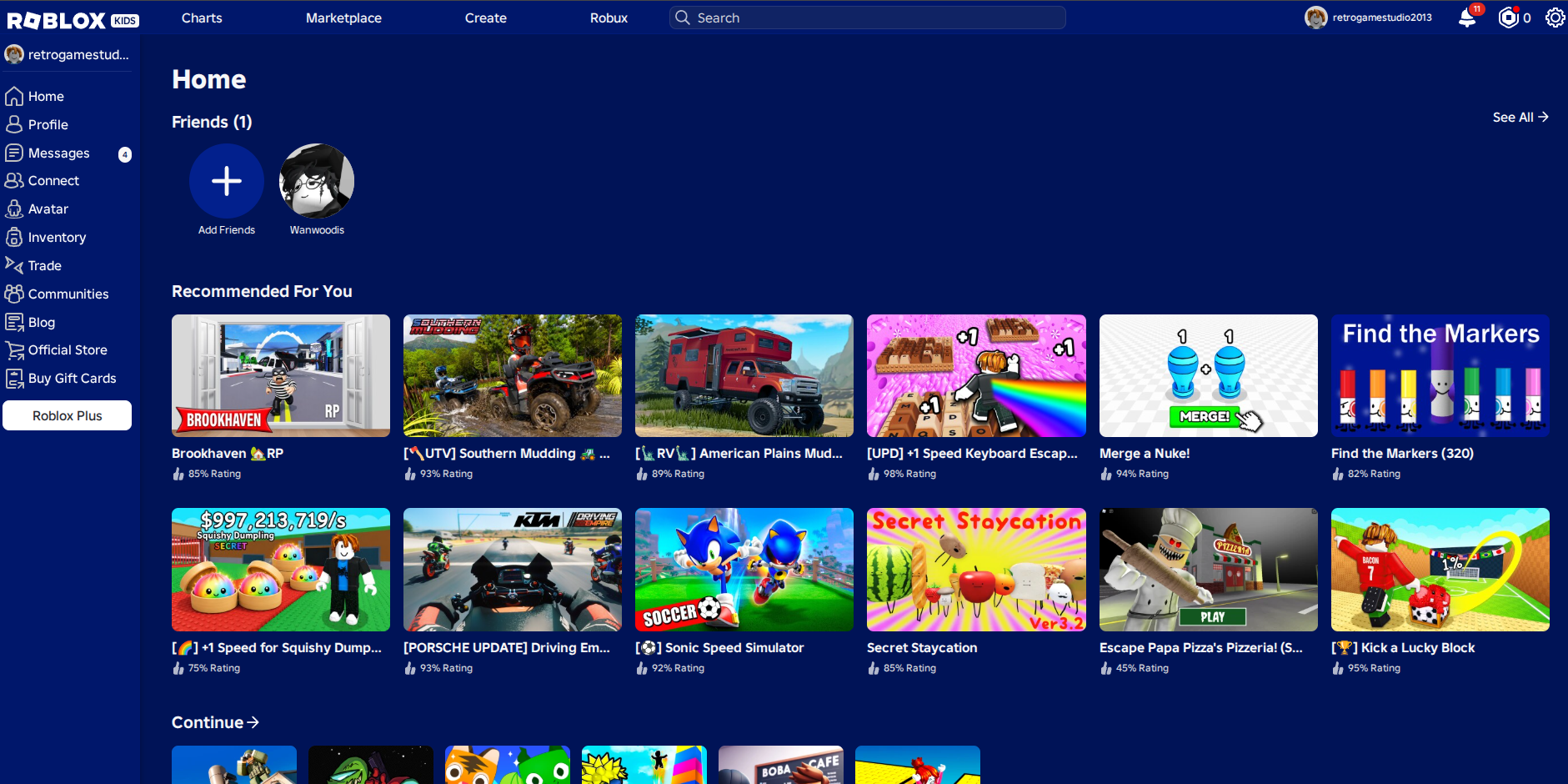This screenshot has height=784, width=1568.
Task: Open Merge a Nuke! game thumbnail
Action: [x=1209, y=375]
